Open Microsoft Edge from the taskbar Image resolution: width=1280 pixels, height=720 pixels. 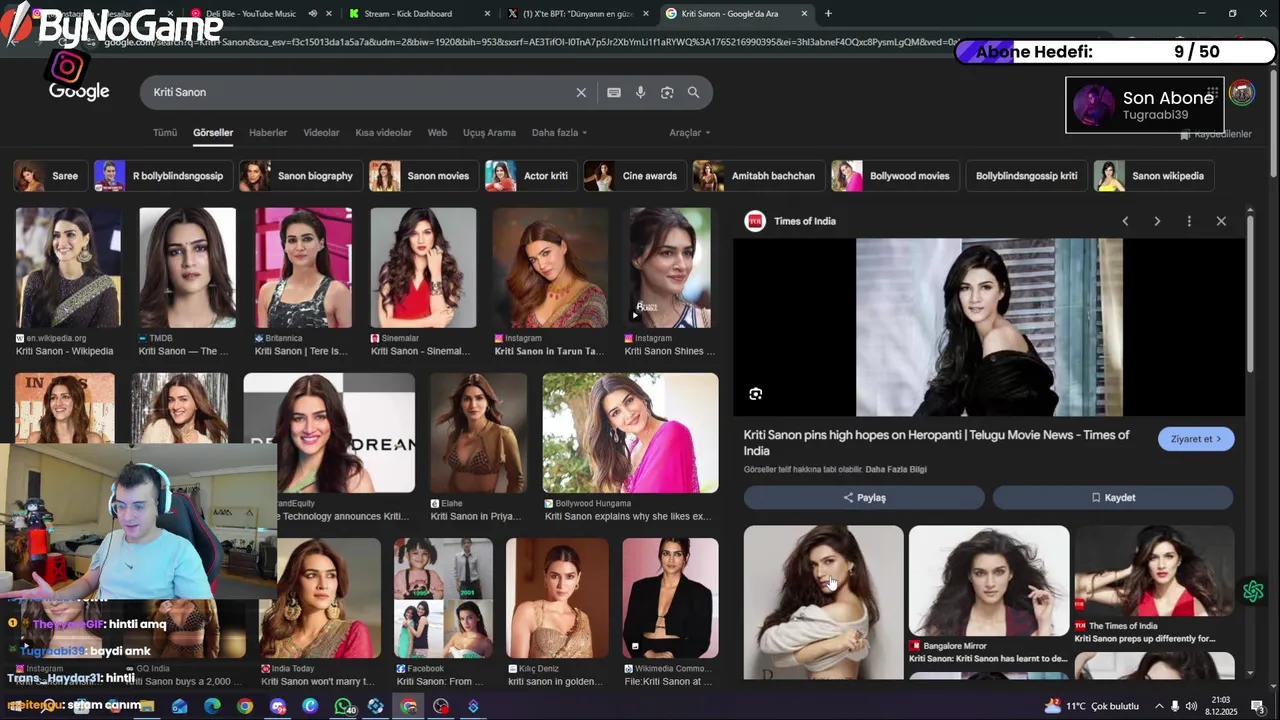[x=212, y=706]
